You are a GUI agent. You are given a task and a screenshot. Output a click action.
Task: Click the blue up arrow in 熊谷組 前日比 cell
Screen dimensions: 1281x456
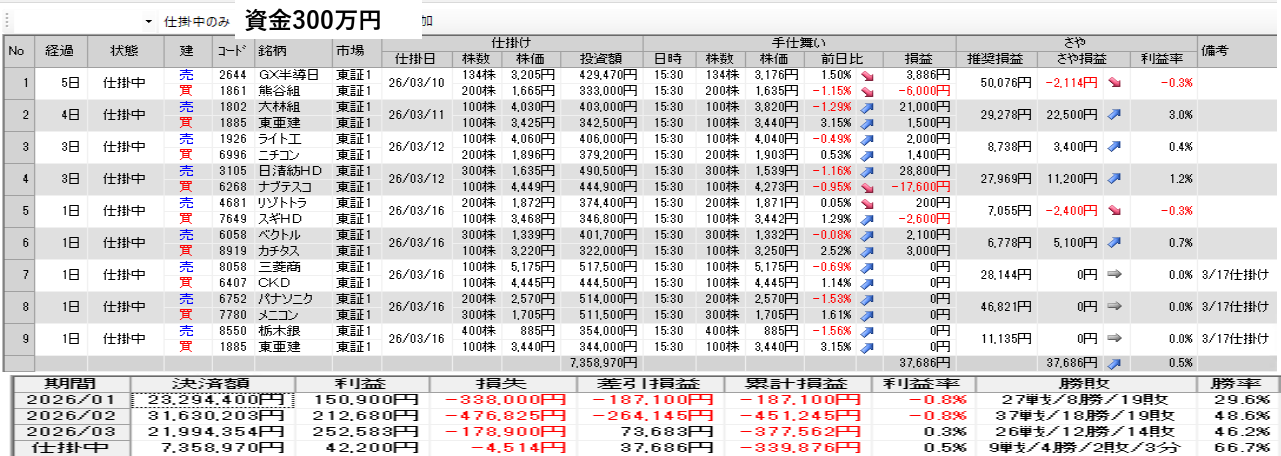[867, 90]
